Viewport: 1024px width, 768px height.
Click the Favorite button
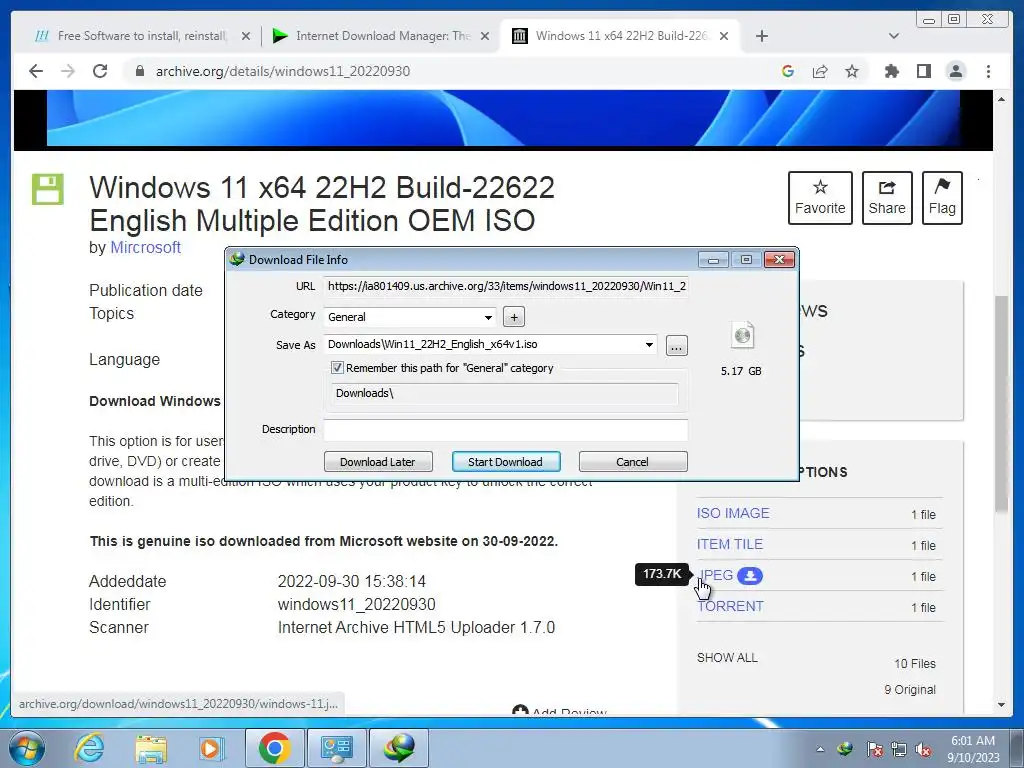(820, 198)
